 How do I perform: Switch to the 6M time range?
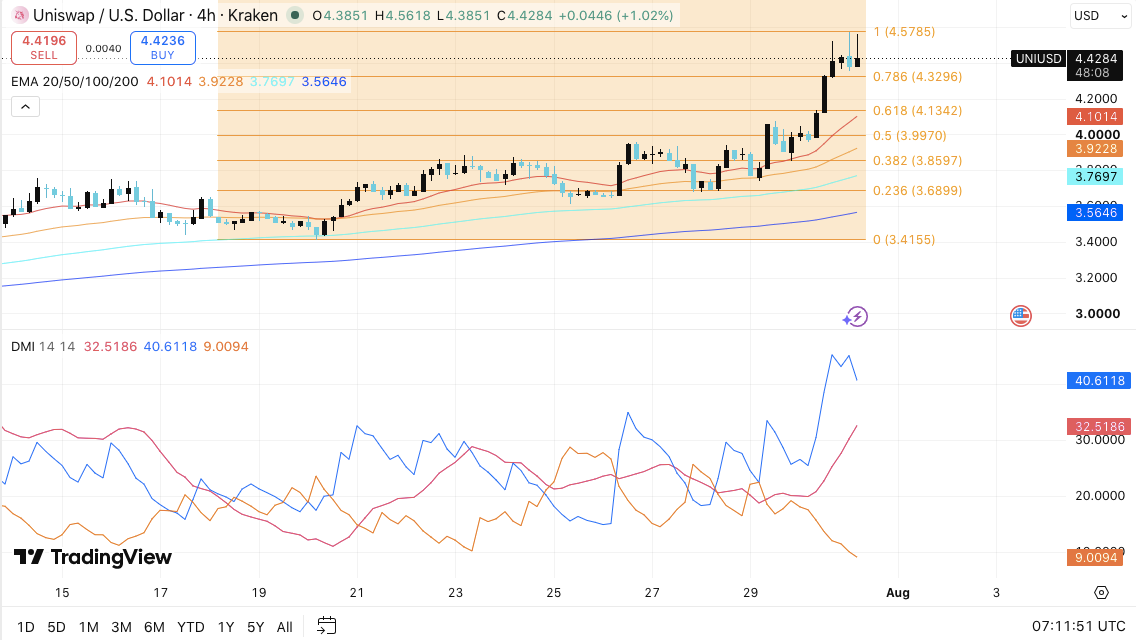[154, 627]
